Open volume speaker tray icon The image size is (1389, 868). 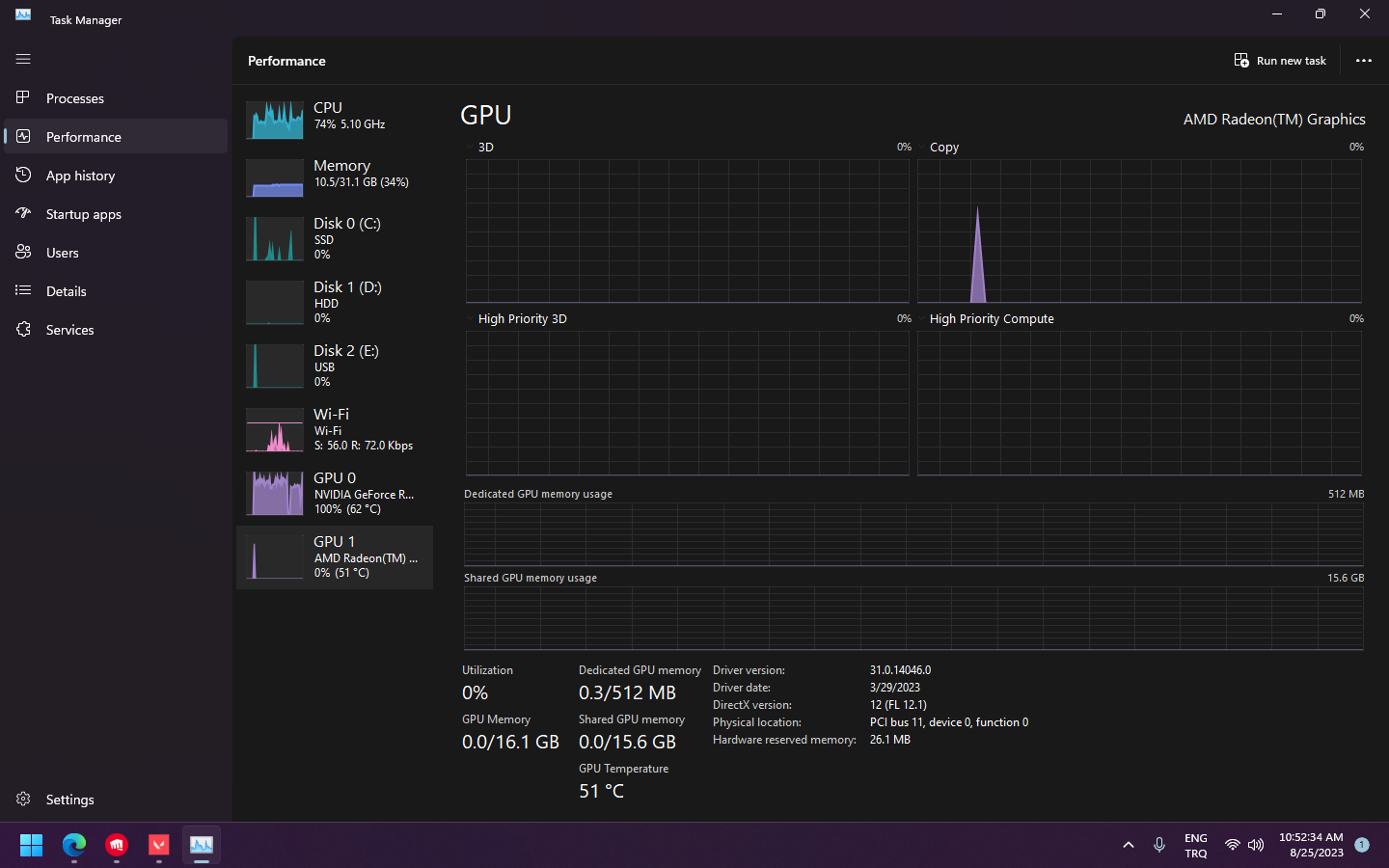point(1256,845)
